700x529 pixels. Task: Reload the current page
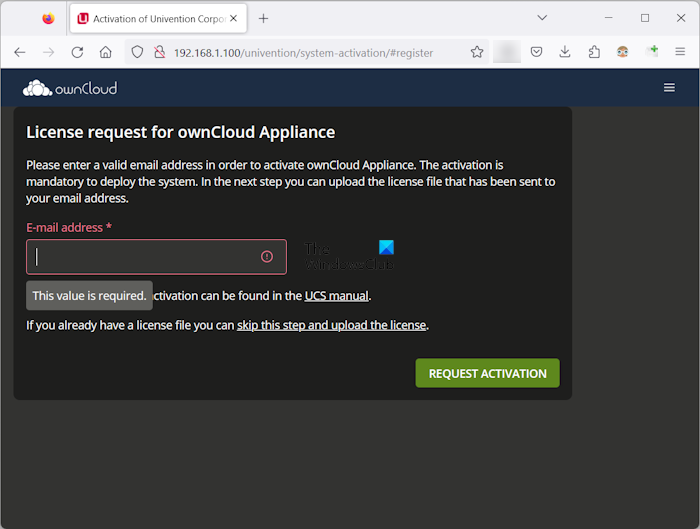pyautogui.click(x=77, y=52)
